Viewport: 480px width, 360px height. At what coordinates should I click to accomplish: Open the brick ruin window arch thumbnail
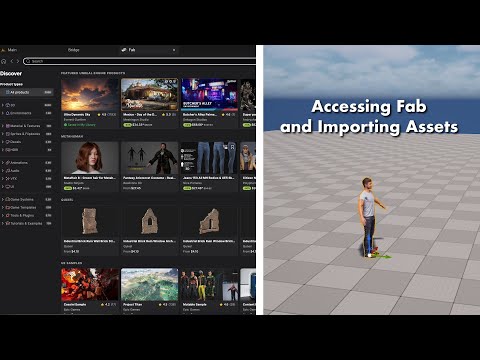point(150,221)
